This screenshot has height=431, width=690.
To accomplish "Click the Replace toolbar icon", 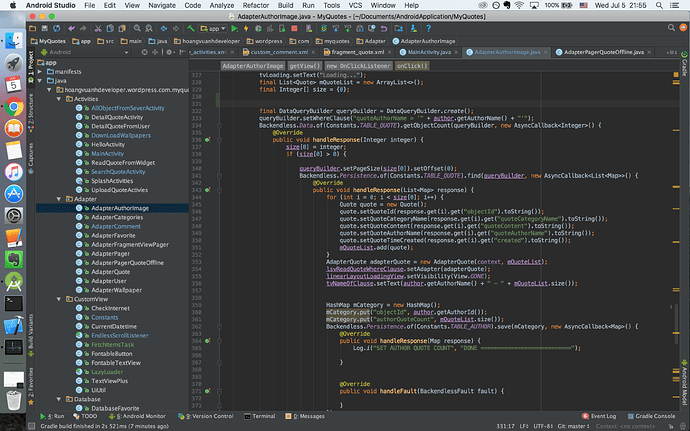I will pyautogui.click(x=149, y=28).
